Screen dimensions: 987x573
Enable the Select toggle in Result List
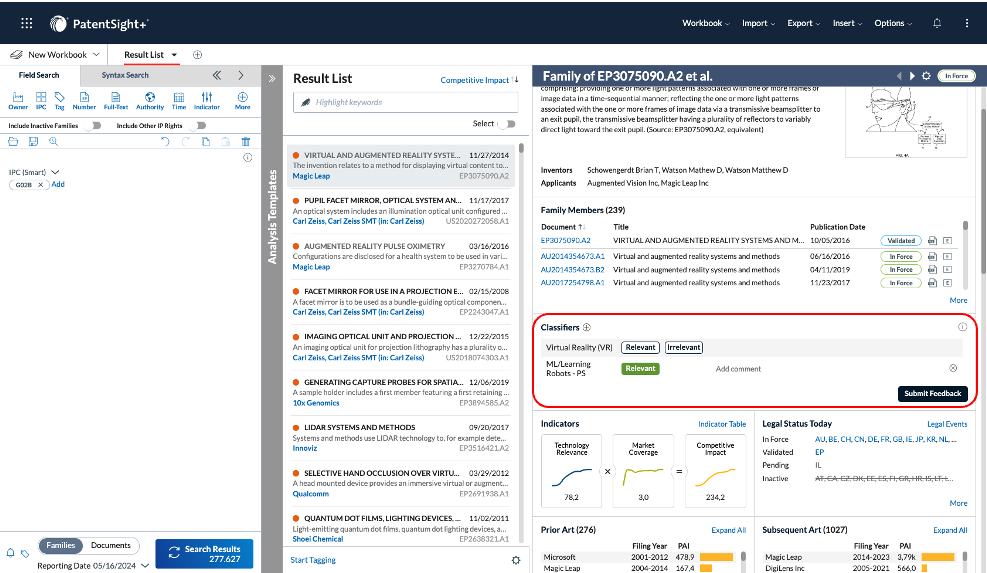507,124
